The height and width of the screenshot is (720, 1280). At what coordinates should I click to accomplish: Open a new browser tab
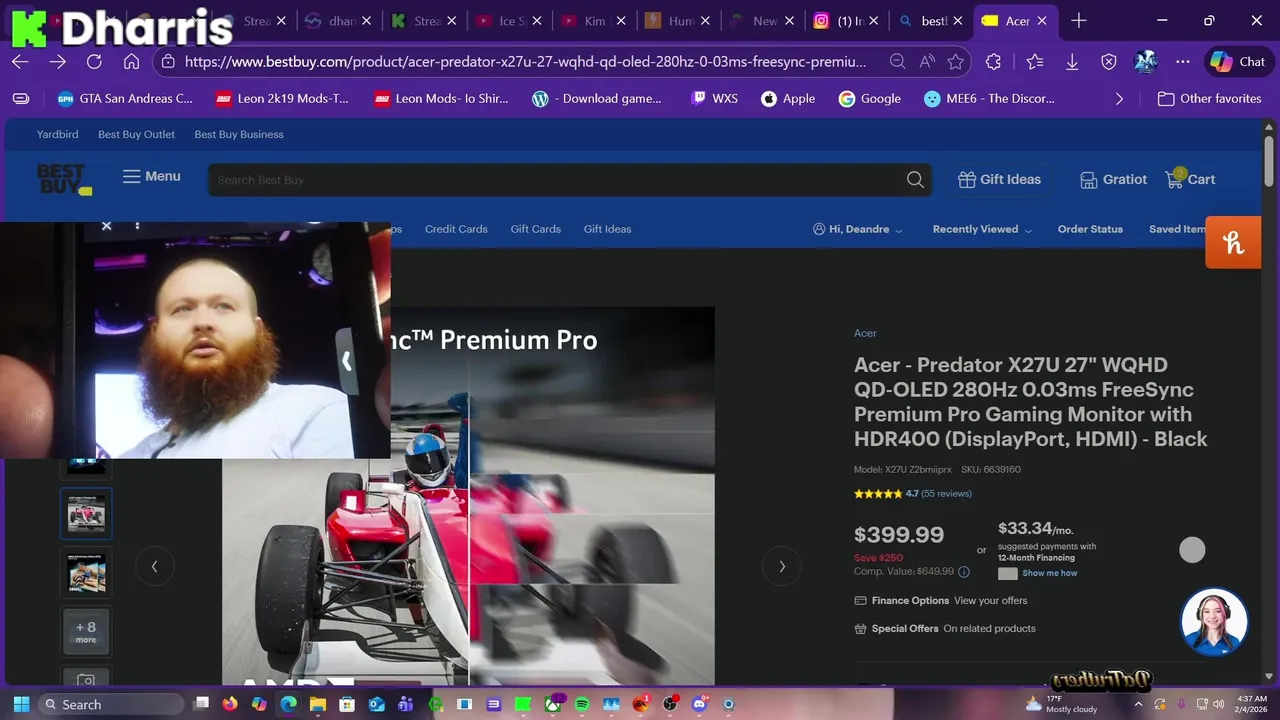(x=1079, y=21)
